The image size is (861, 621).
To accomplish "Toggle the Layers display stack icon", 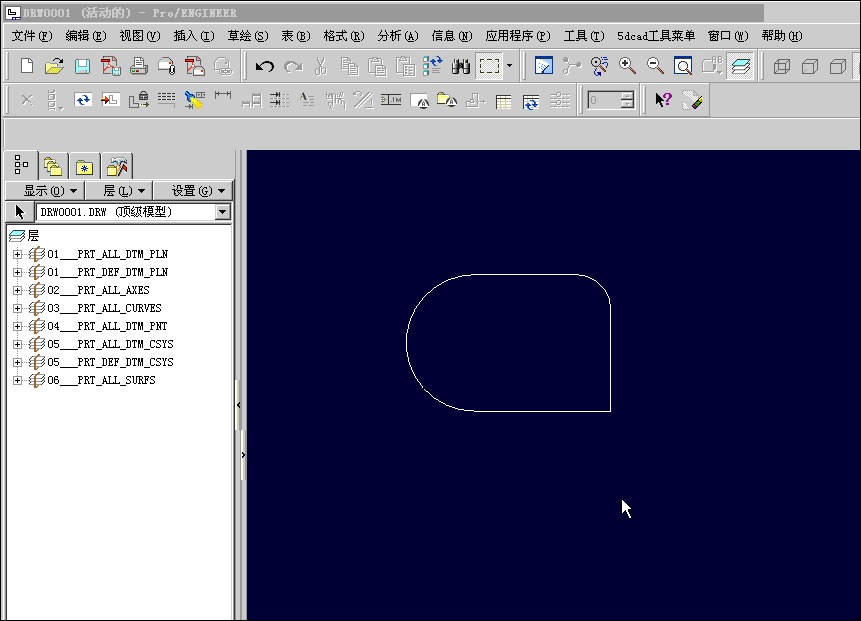I will coord(740,66).
